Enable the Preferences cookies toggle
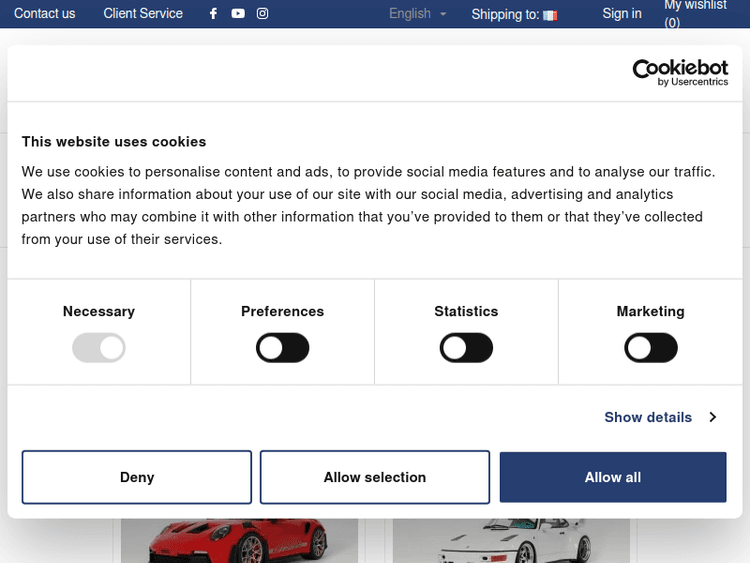Viewport: 750px width, 563px height. pyautogui.click(x=283, y=348)
